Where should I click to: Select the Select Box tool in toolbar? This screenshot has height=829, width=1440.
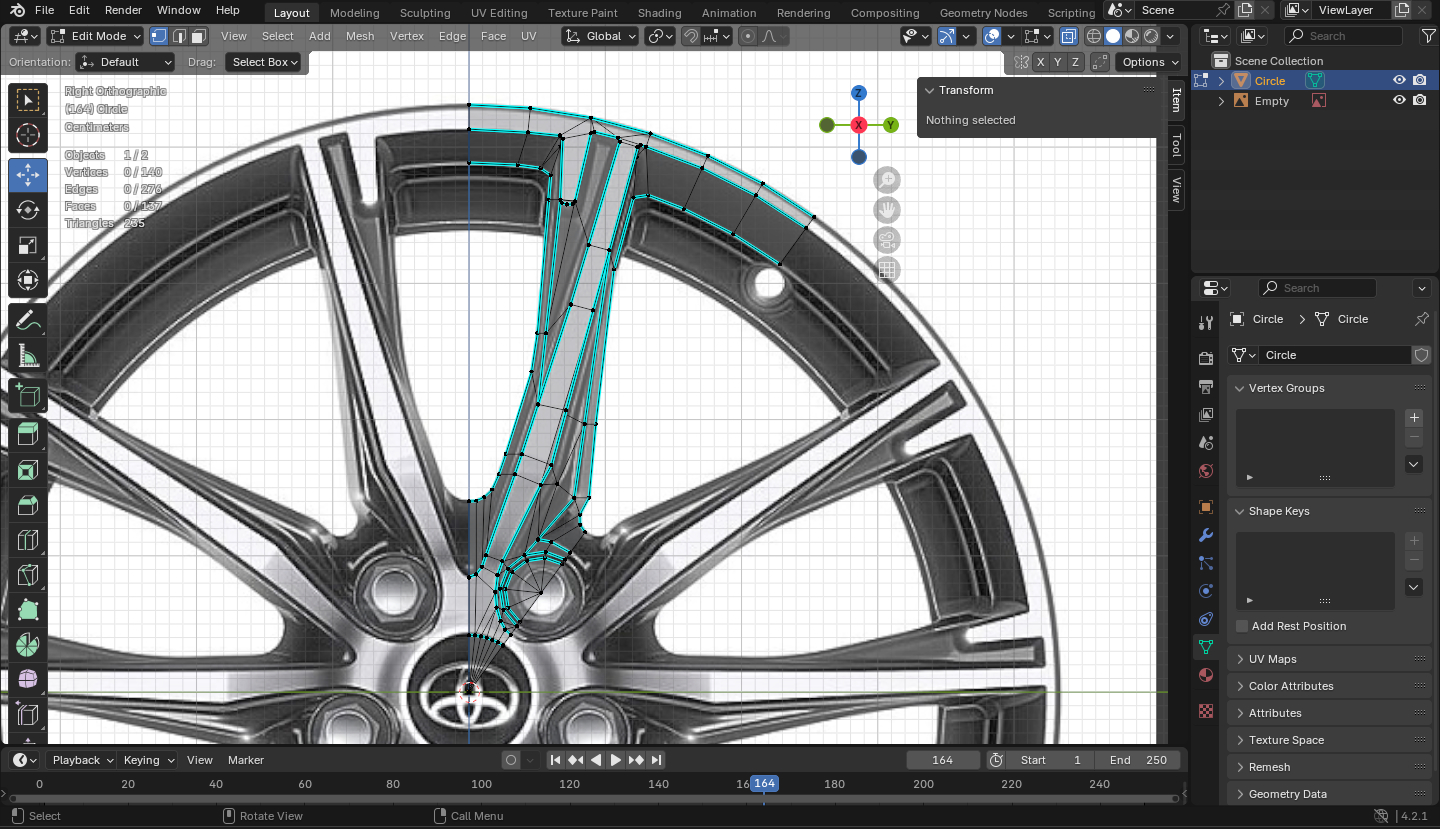tap(28, 100)
